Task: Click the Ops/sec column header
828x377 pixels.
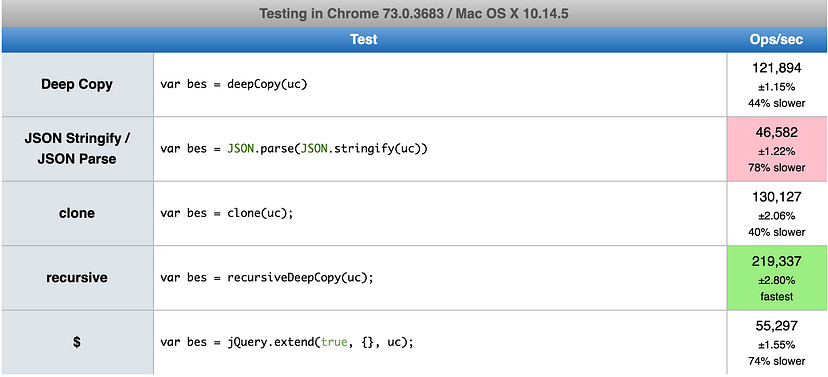Action: 776,40
